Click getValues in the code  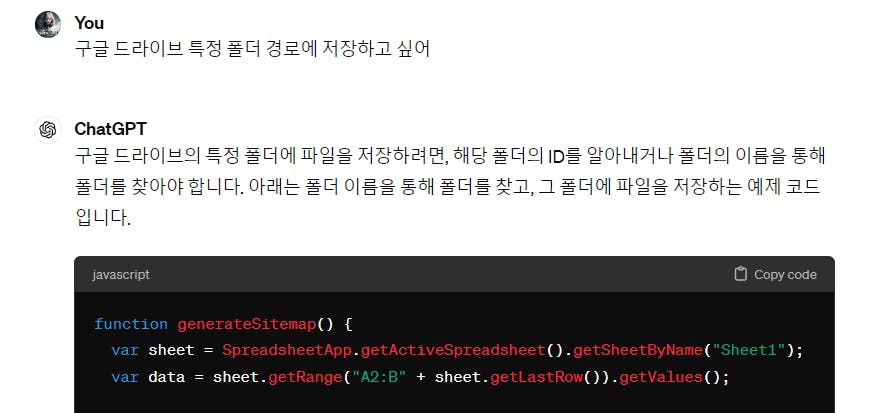pyautogui.click(x=661, y=376)
